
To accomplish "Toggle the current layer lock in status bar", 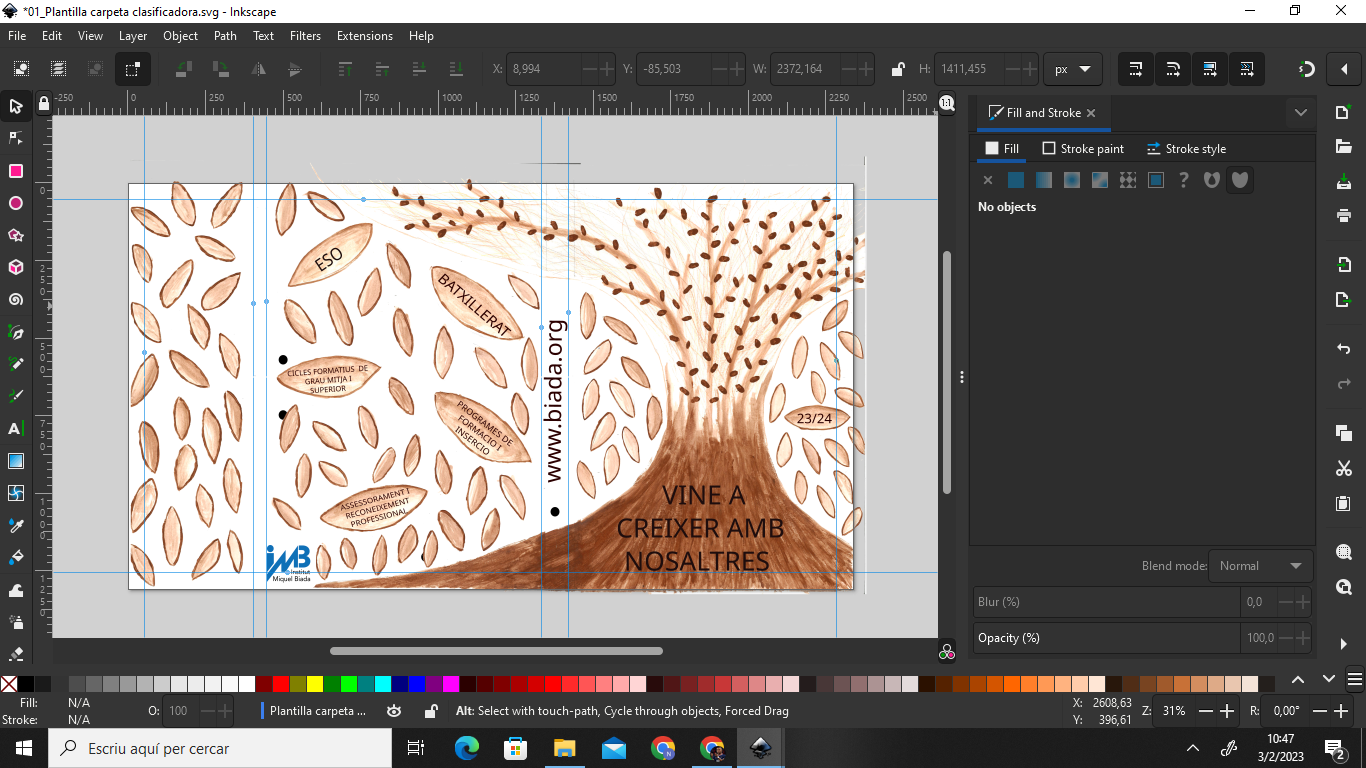I will [430, 711].
